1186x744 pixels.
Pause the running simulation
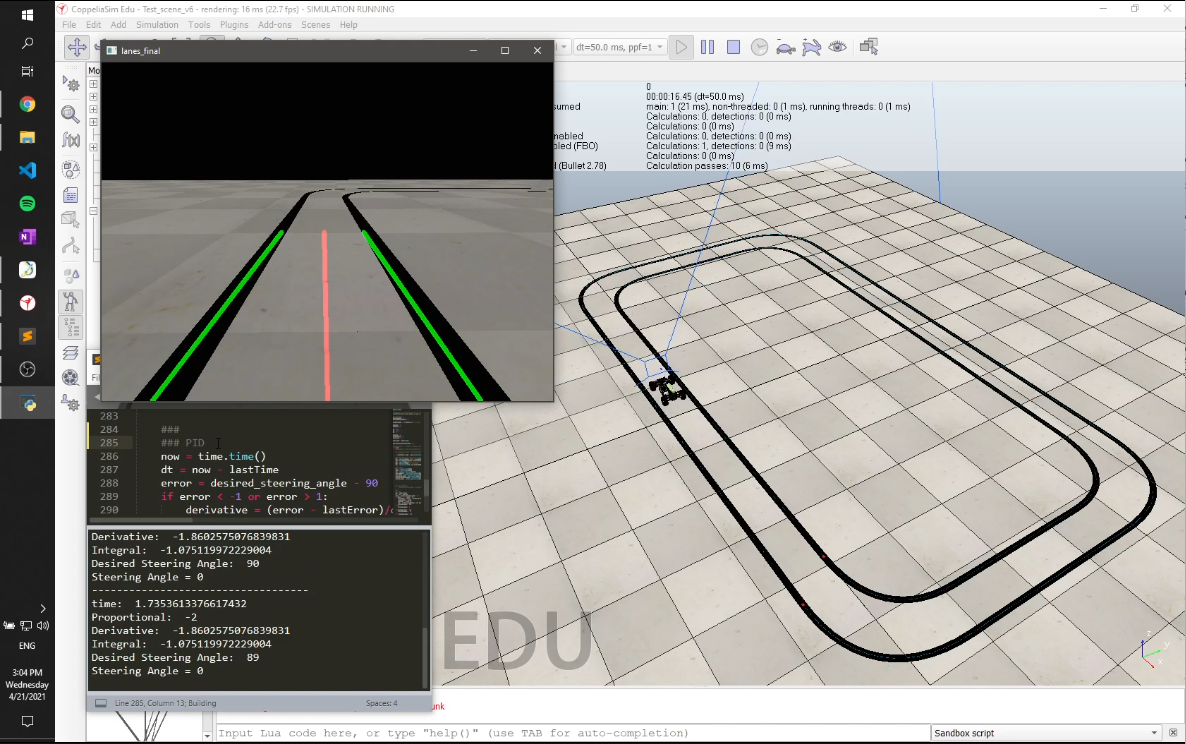coord(707,47)
